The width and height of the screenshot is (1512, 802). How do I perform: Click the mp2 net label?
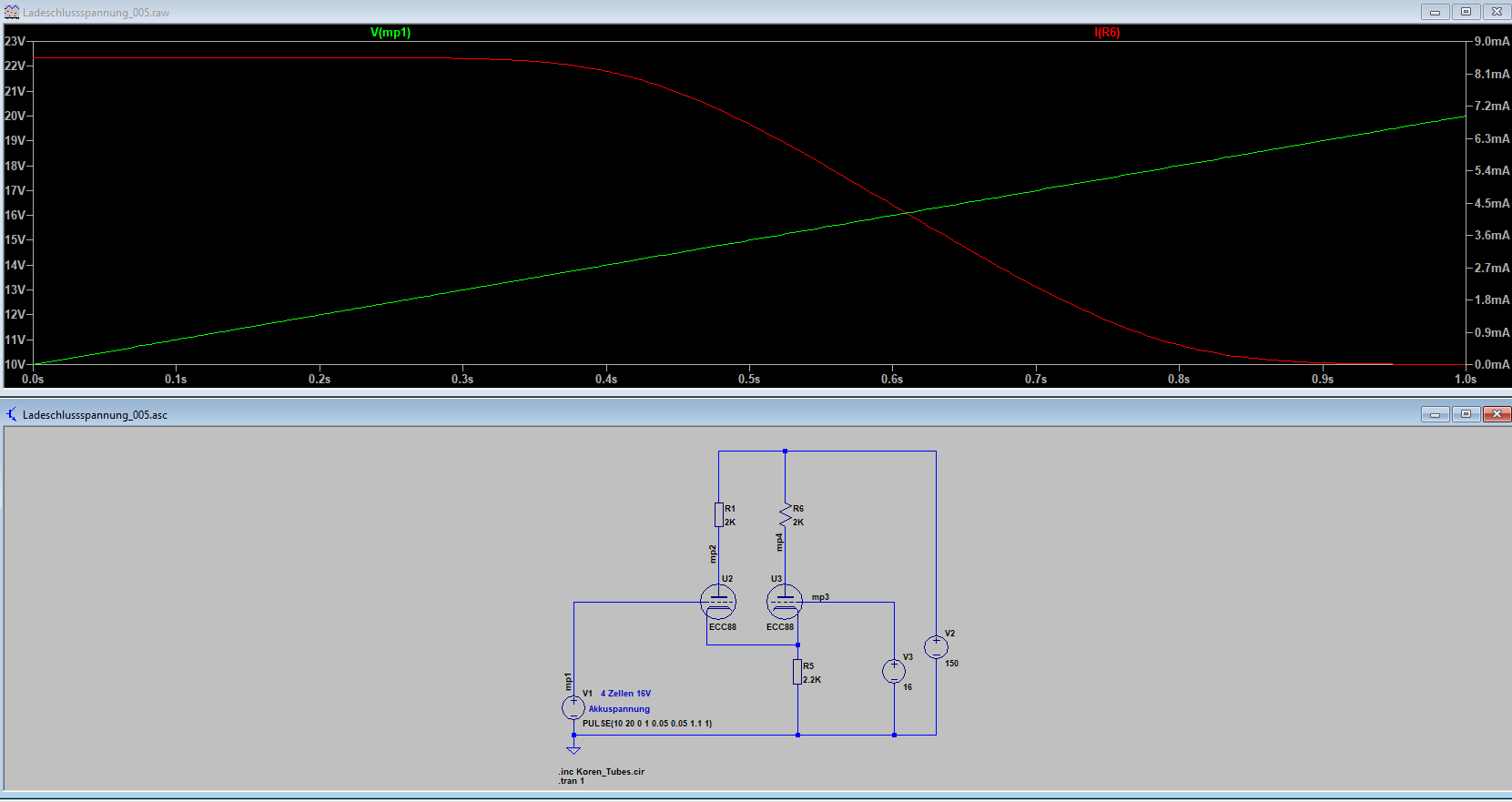[x=713, y=553]
